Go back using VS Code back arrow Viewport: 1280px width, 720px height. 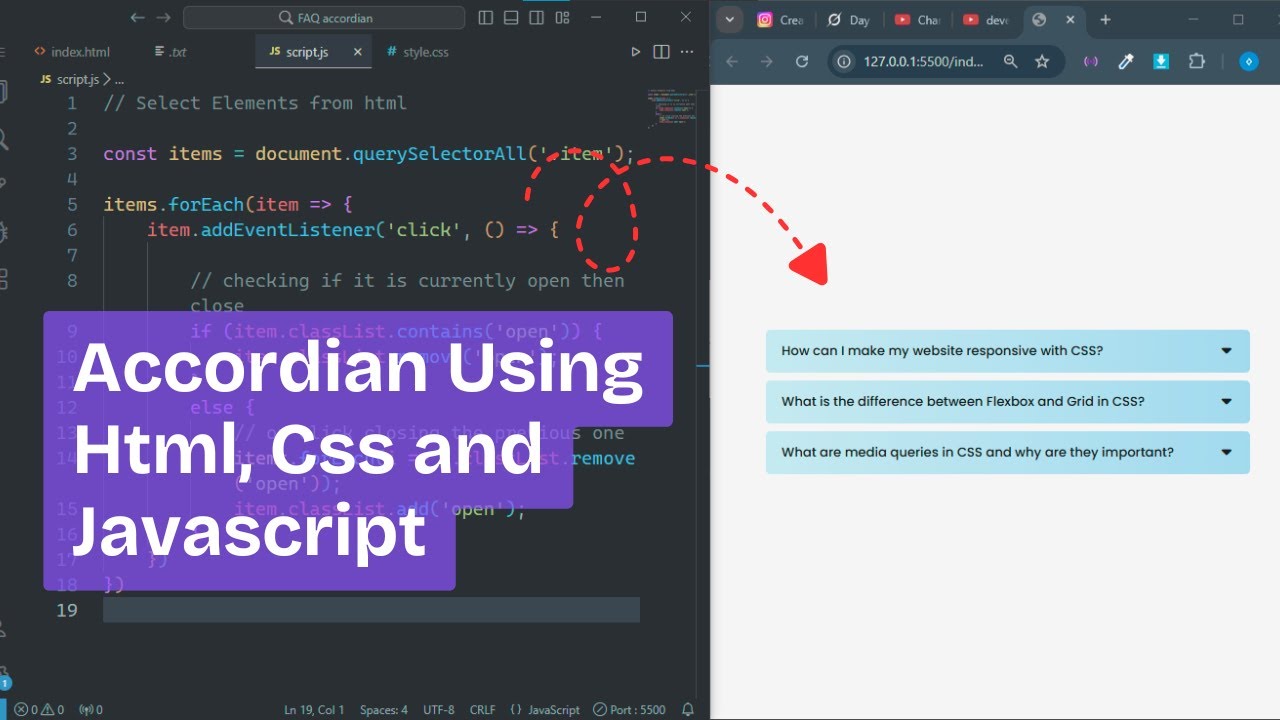(138, 18)
